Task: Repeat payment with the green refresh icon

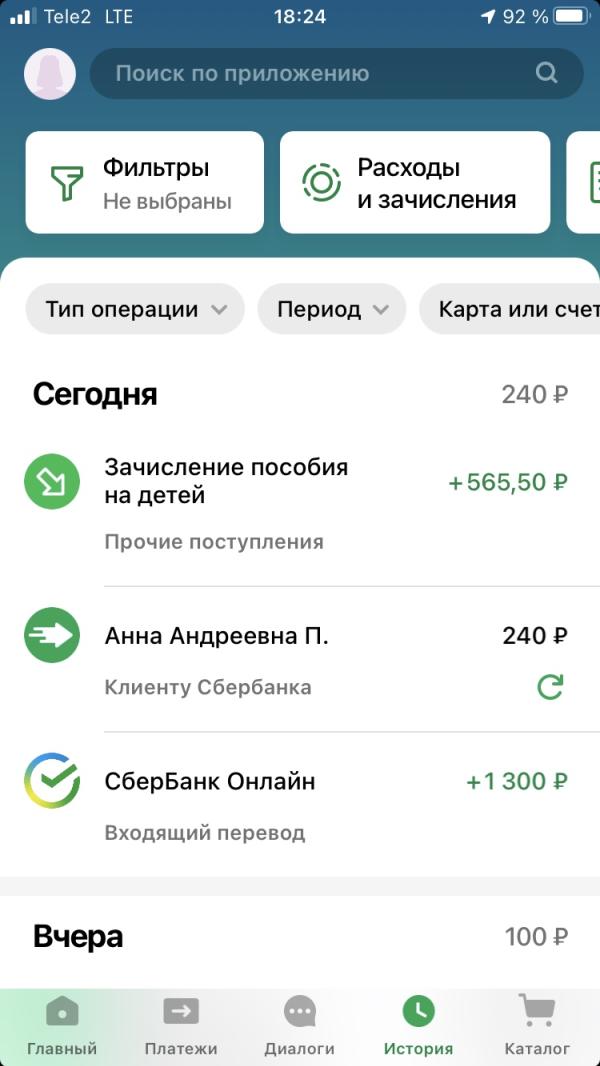Action: [x=550, y=687]
